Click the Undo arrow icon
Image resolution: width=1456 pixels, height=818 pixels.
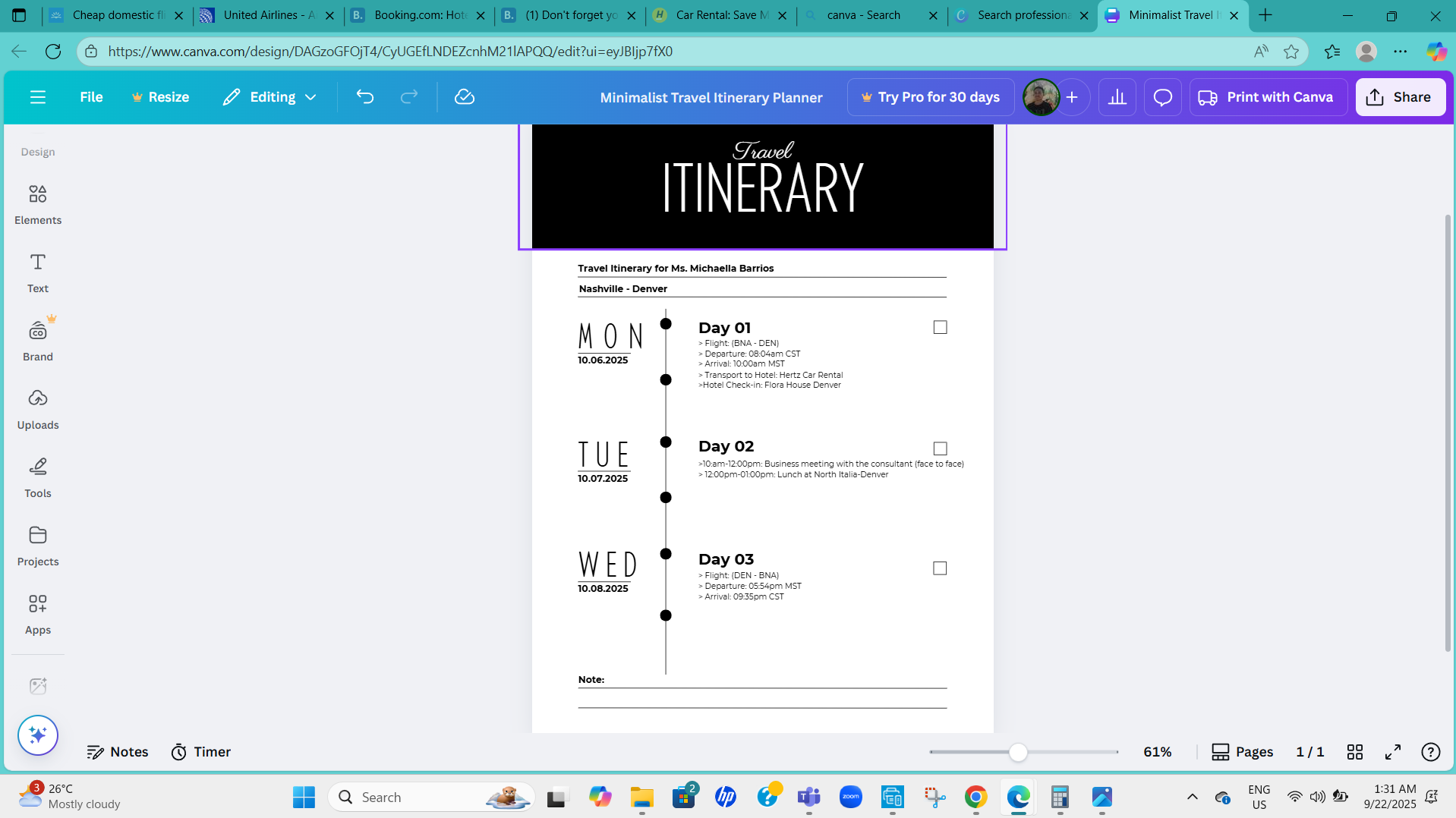(x=365, y=97)
